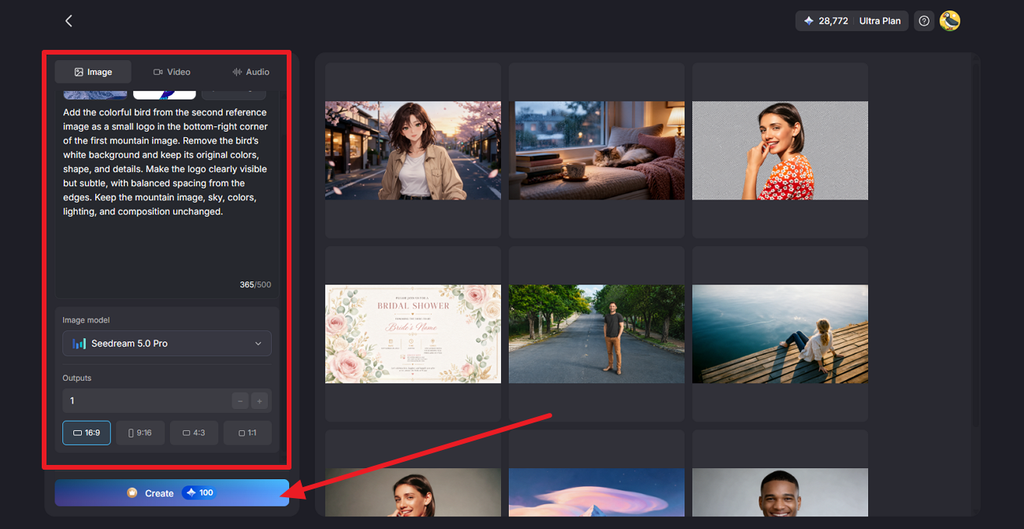The height and width of the screenshot is (529, 1024).
Task: Click the Create button
Action: [172, 493]
